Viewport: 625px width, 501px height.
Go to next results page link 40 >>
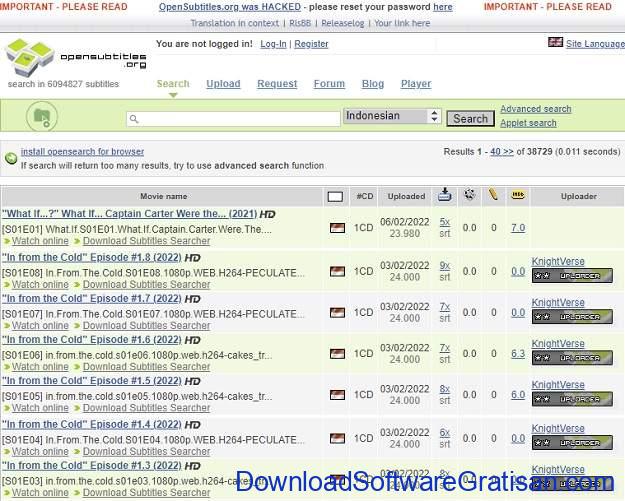(x=501, y=152)
